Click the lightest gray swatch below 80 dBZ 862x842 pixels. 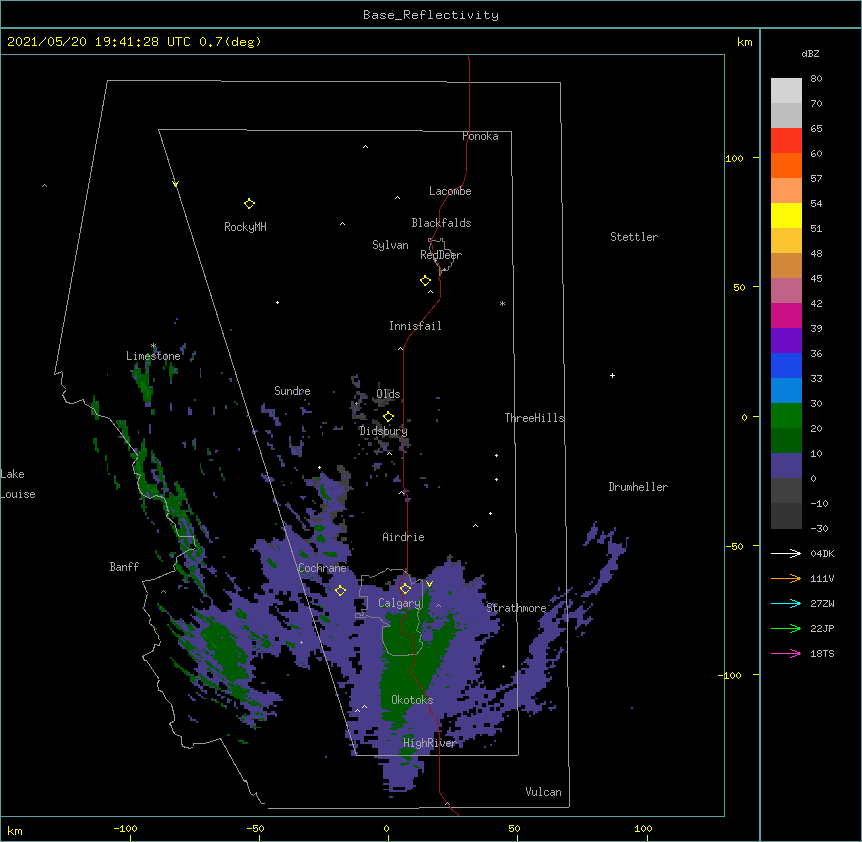pos(786,91)
